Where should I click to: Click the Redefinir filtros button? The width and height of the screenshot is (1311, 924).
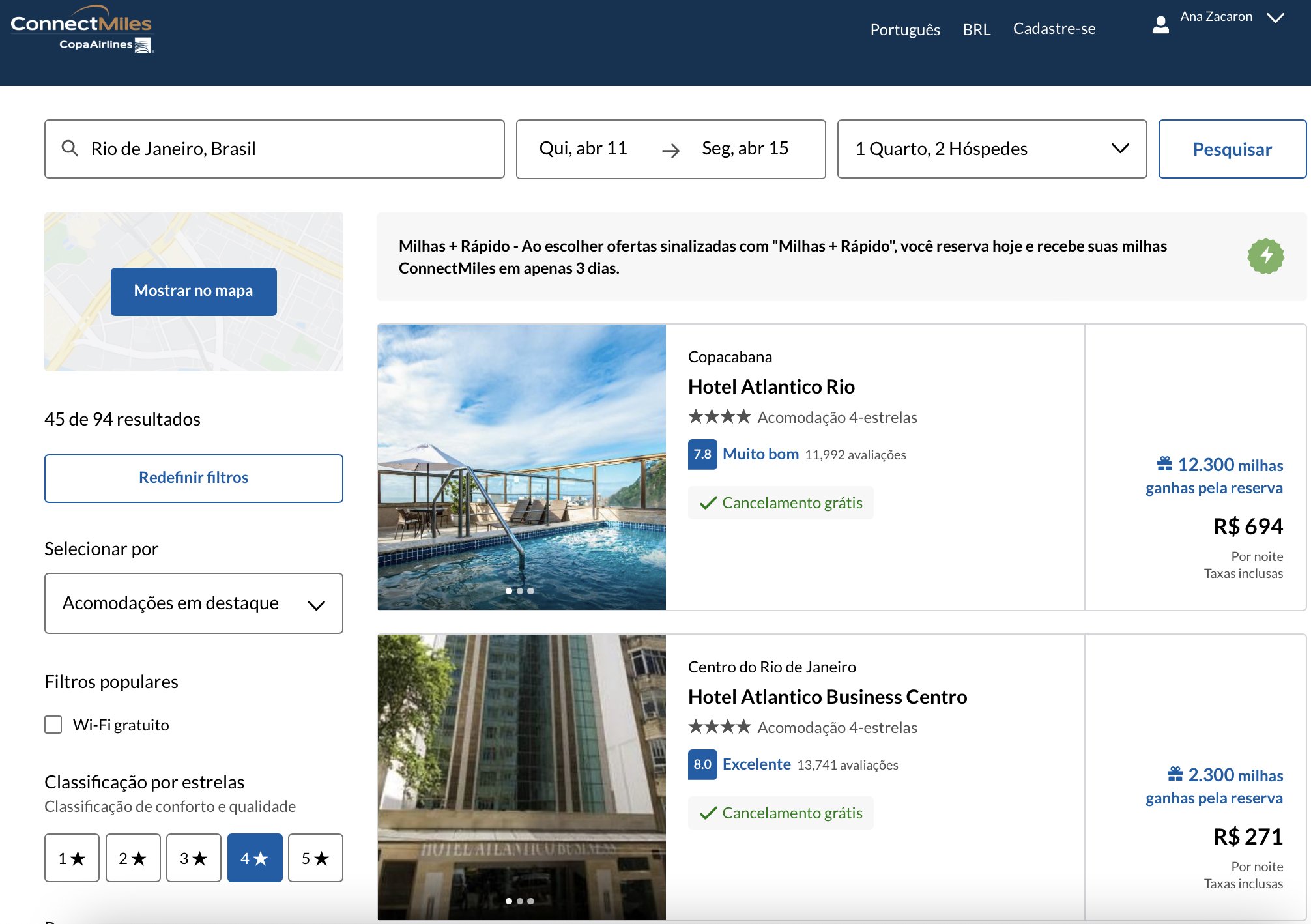click(x=194, y=478)
